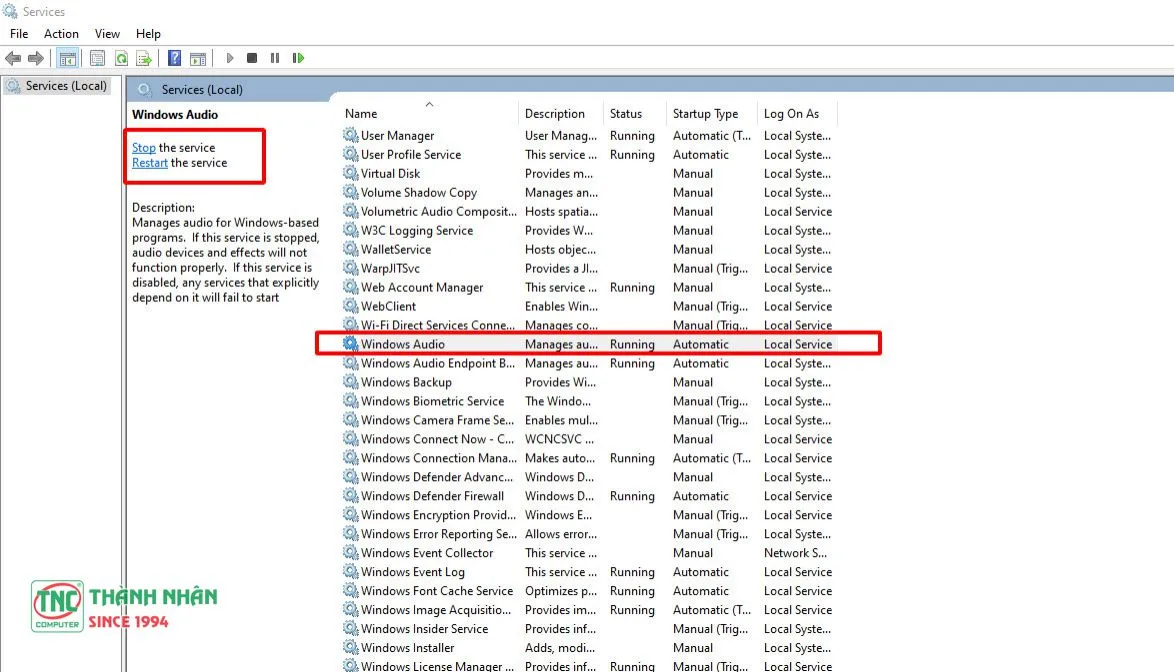Click the Back navigation arrow

tap(13, 57)
